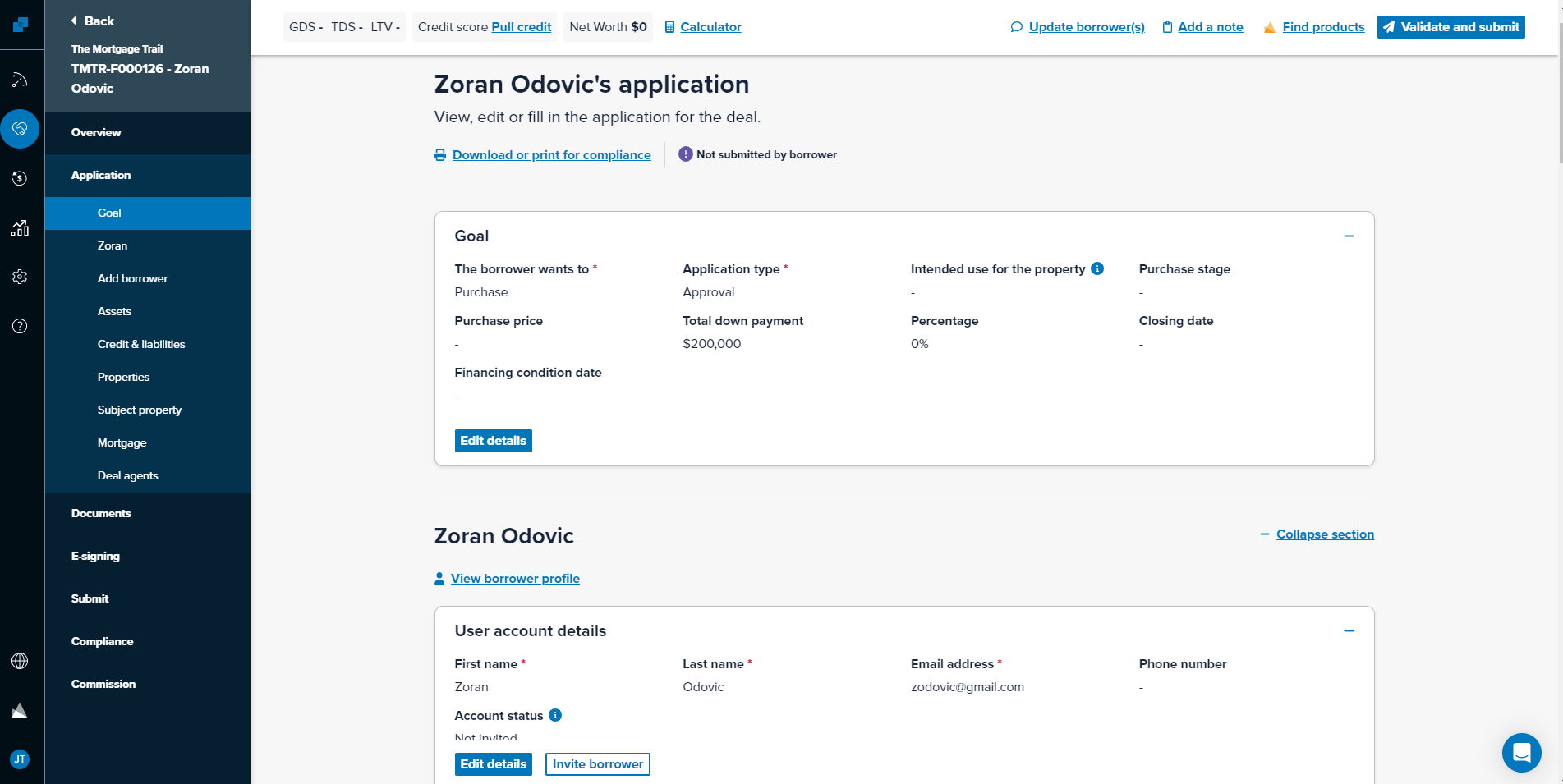This screenshot has height=784, width=1563.
Task: Open the settings gear icon
Action: point(20,277)
